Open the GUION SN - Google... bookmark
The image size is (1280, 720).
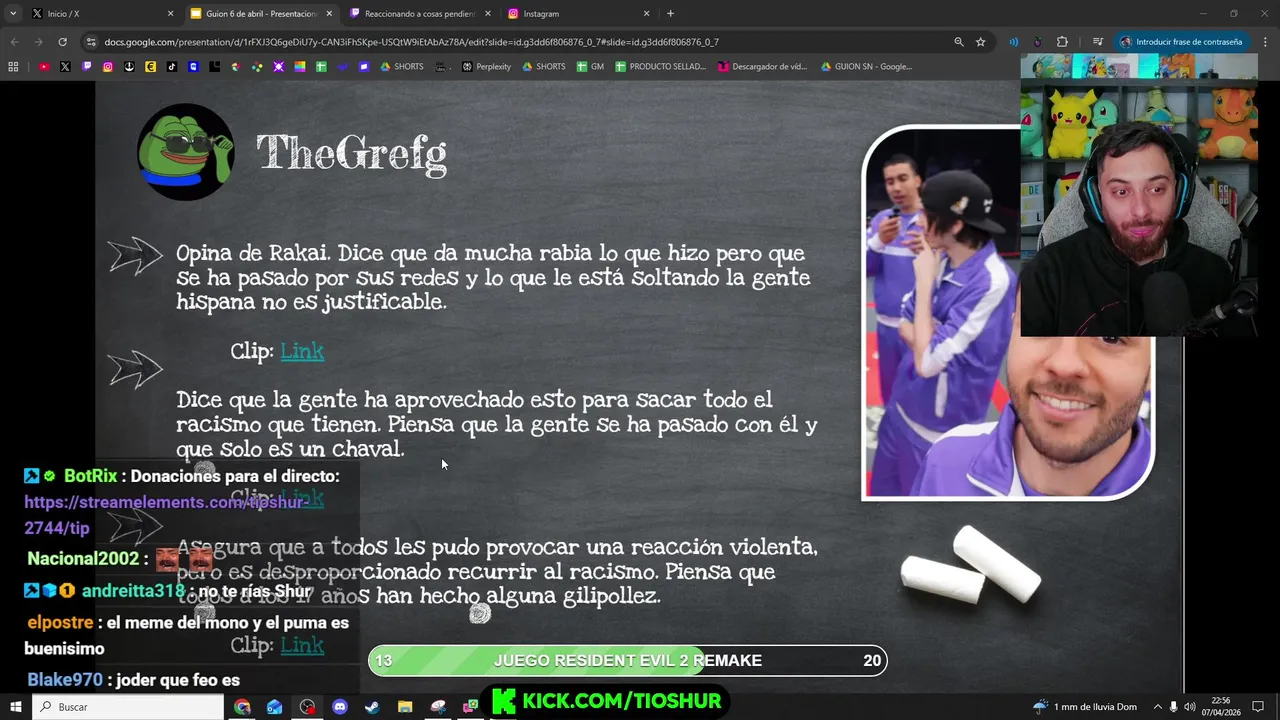pos(866,67)
